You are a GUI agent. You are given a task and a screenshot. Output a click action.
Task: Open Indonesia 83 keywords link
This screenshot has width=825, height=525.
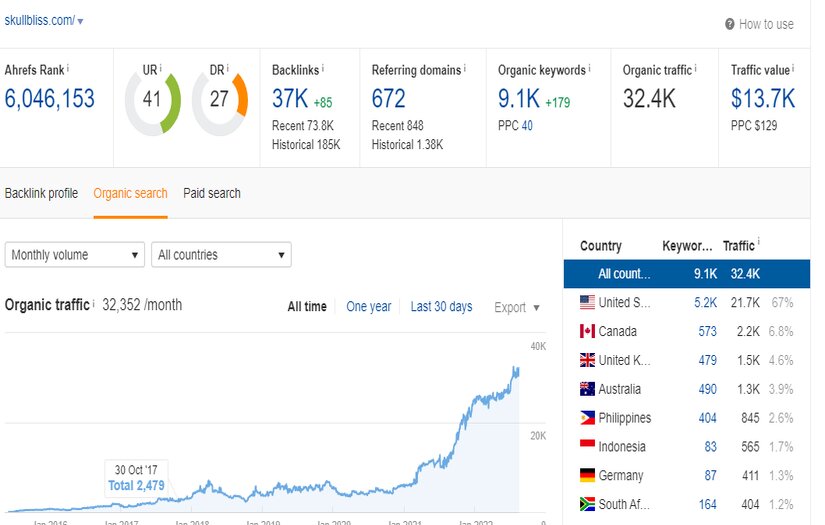click(710, 447)
